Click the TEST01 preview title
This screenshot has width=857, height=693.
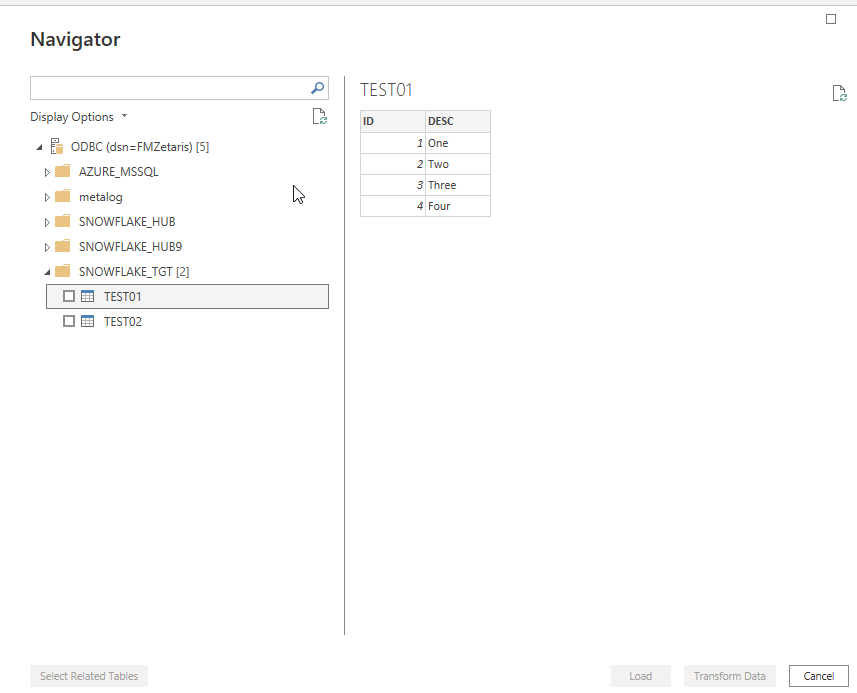[386, 90]
